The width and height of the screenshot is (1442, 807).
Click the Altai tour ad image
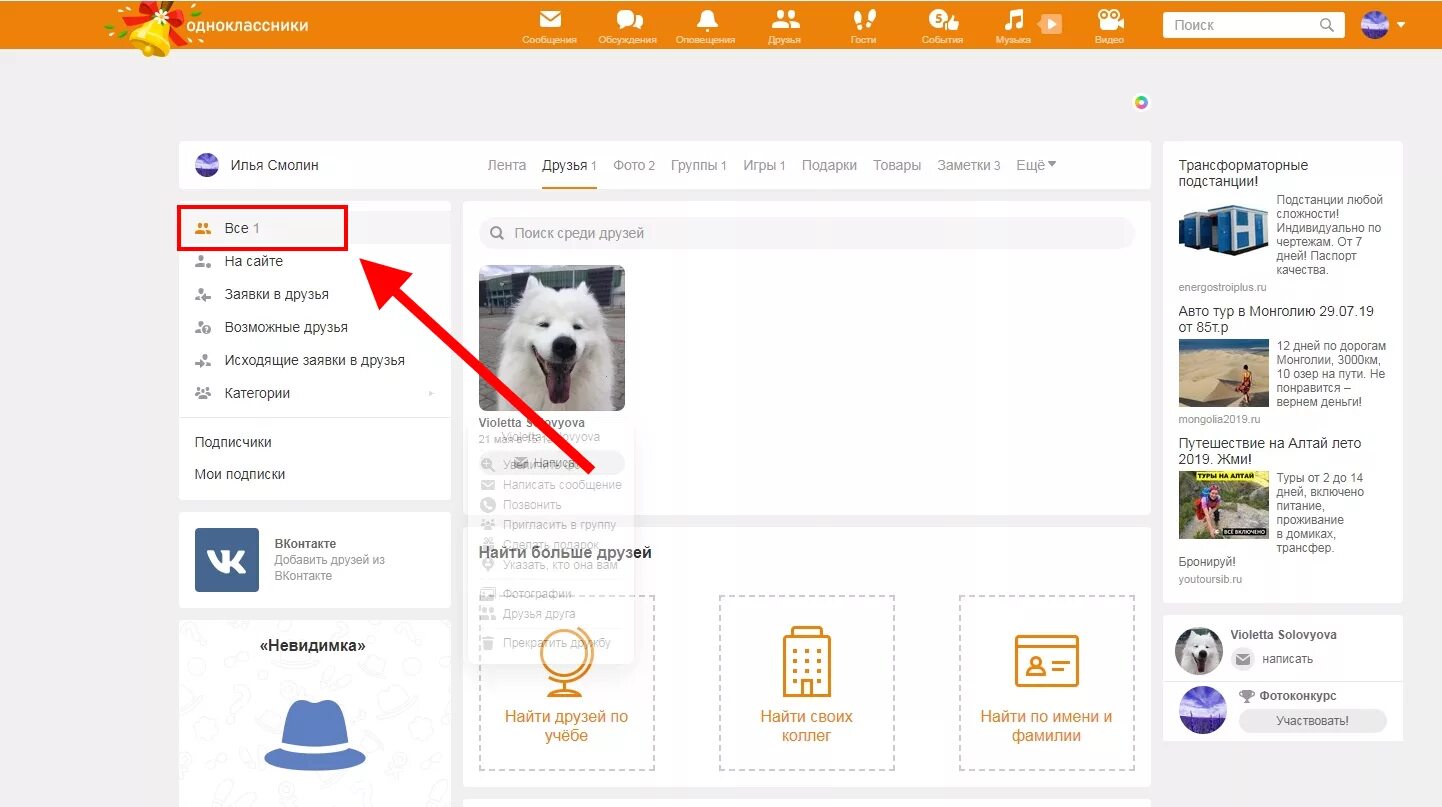click(x=1225, y=505)
